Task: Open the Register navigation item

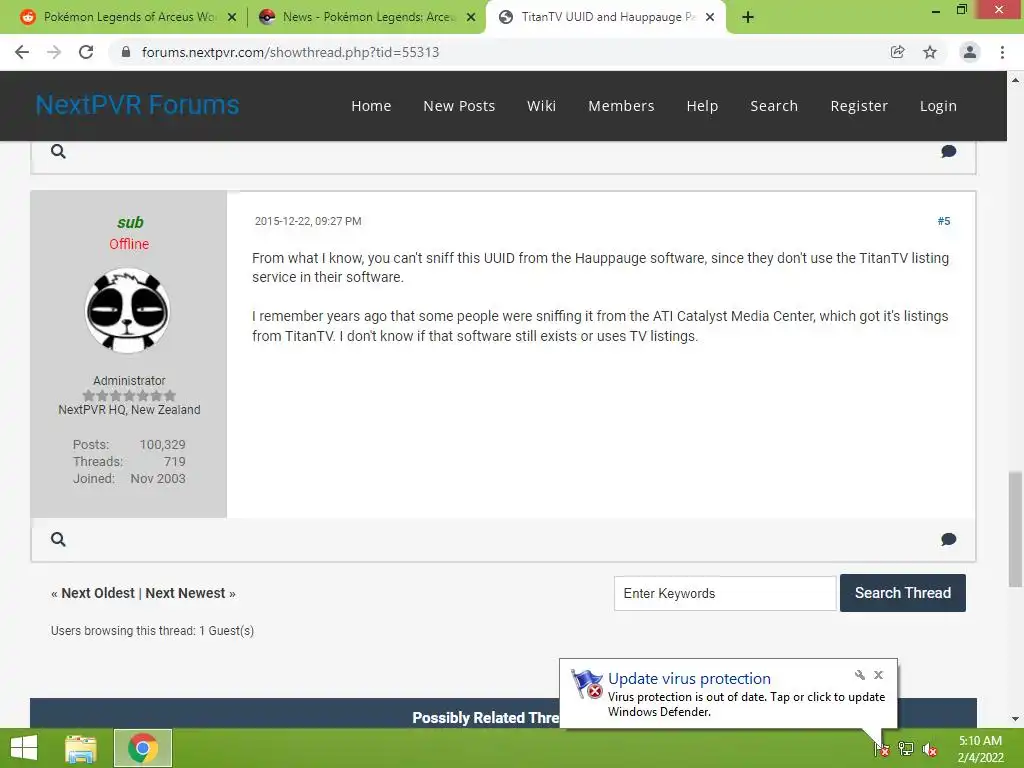Action: [x=859, y=106]
